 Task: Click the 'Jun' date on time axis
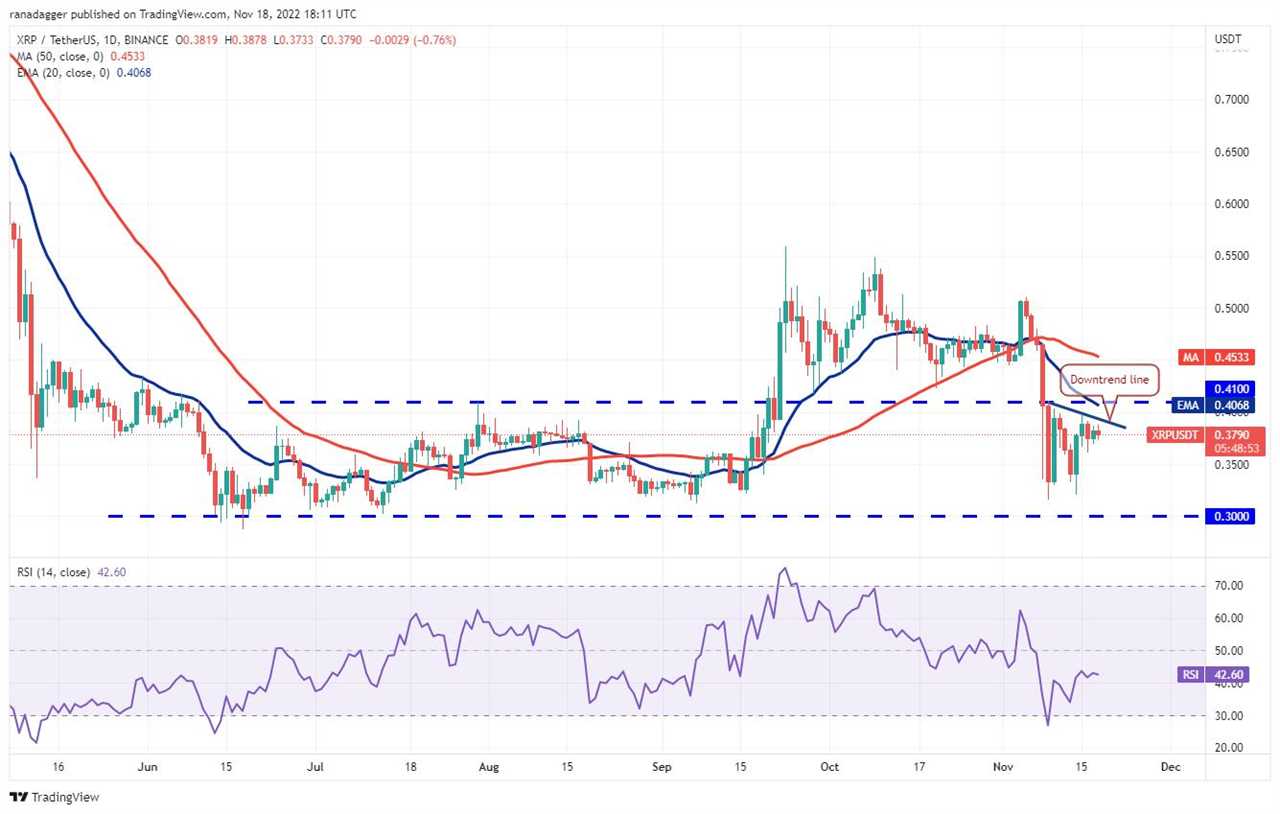point(148,767)
